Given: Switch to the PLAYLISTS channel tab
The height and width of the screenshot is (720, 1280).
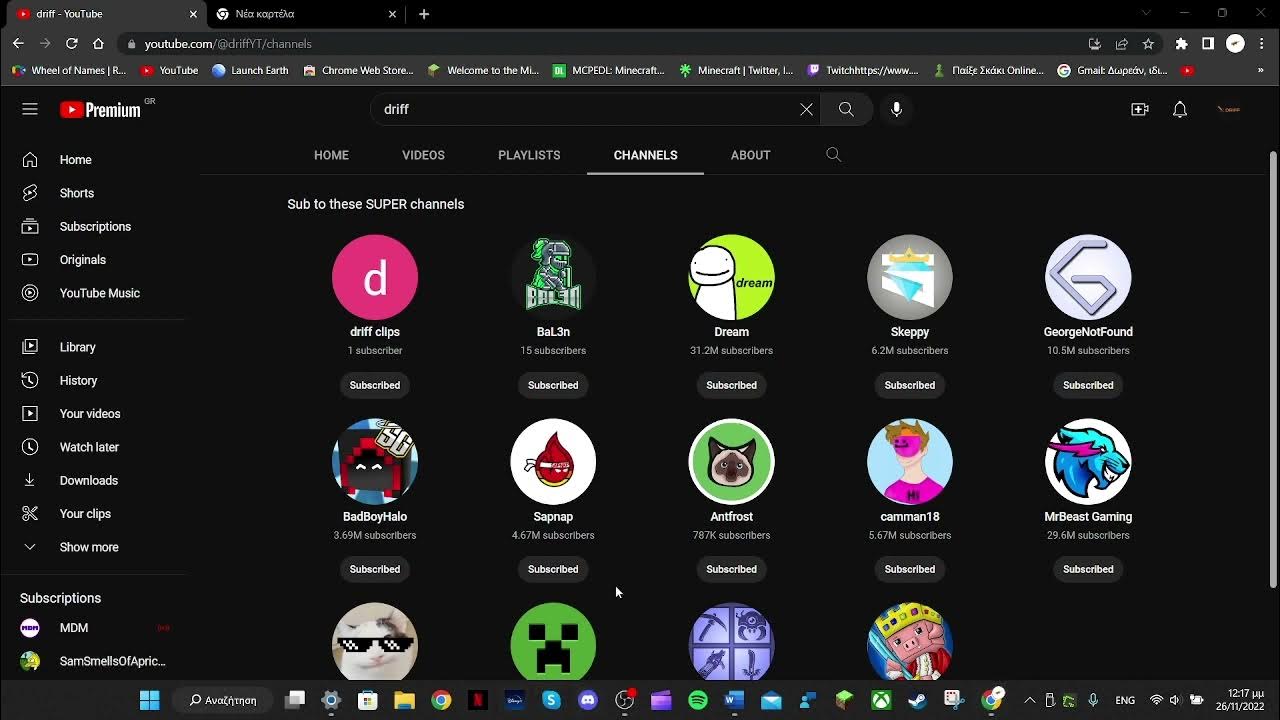Looking at the screenshot, I should [529, 155].
